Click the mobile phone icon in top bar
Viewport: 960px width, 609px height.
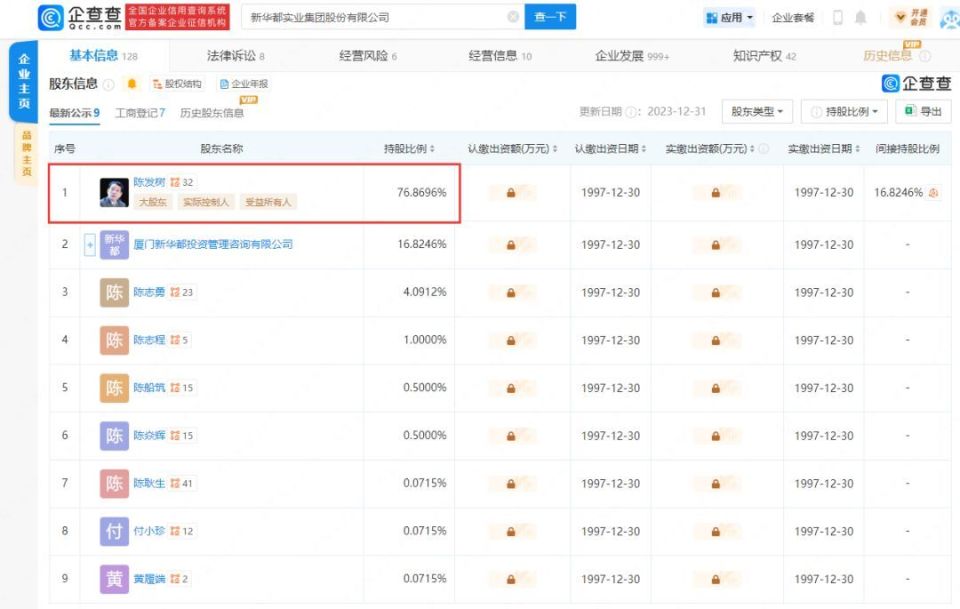pyautogui.click(x=838, y=17)
